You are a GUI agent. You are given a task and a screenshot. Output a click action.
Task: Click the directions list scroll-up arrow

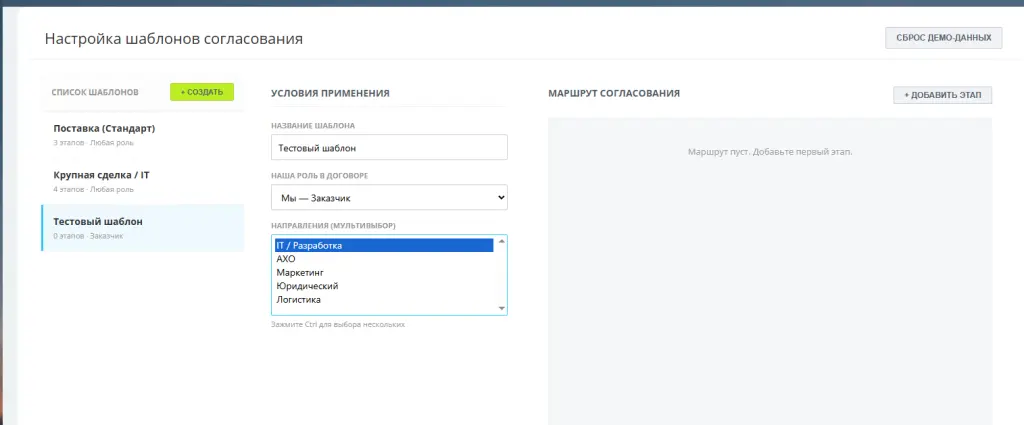[501, 242]
